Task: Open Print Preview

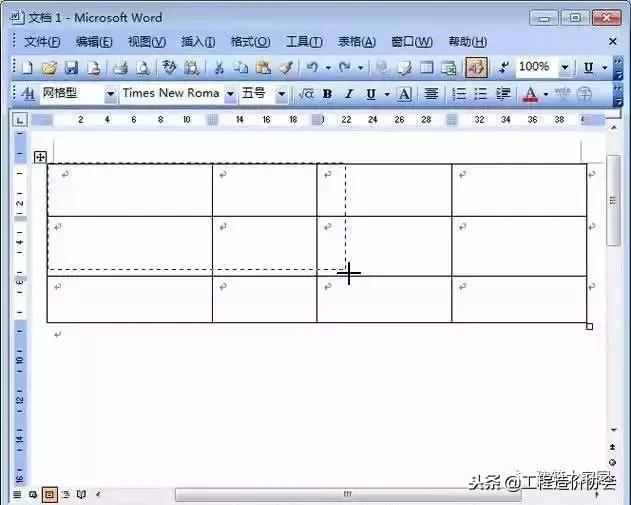Action: [x=142, y=68]
